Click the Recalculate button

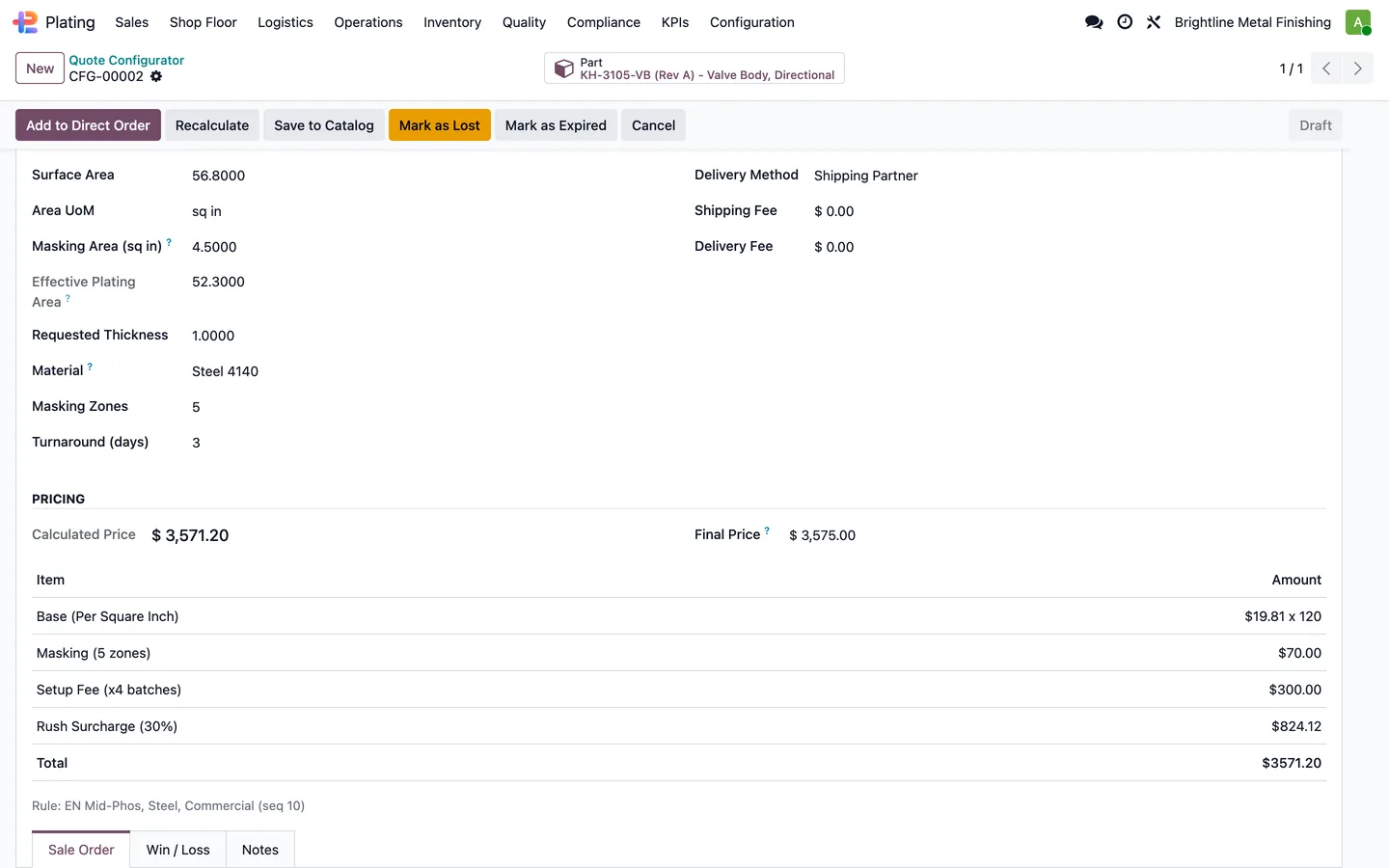click(212, 125)
